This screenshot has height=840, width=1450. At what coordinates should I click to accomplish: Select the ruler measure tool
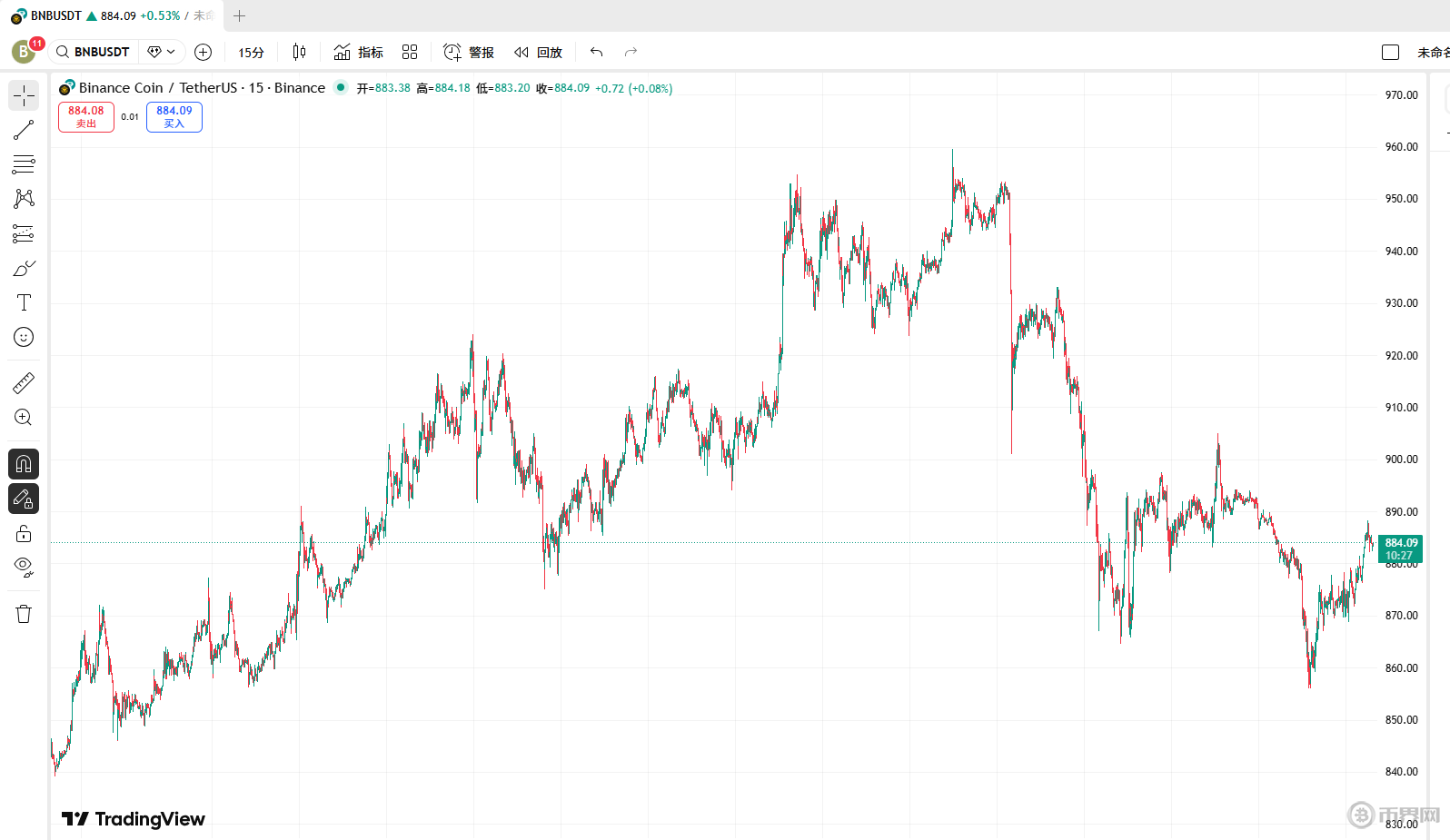(x=24, y=383)
